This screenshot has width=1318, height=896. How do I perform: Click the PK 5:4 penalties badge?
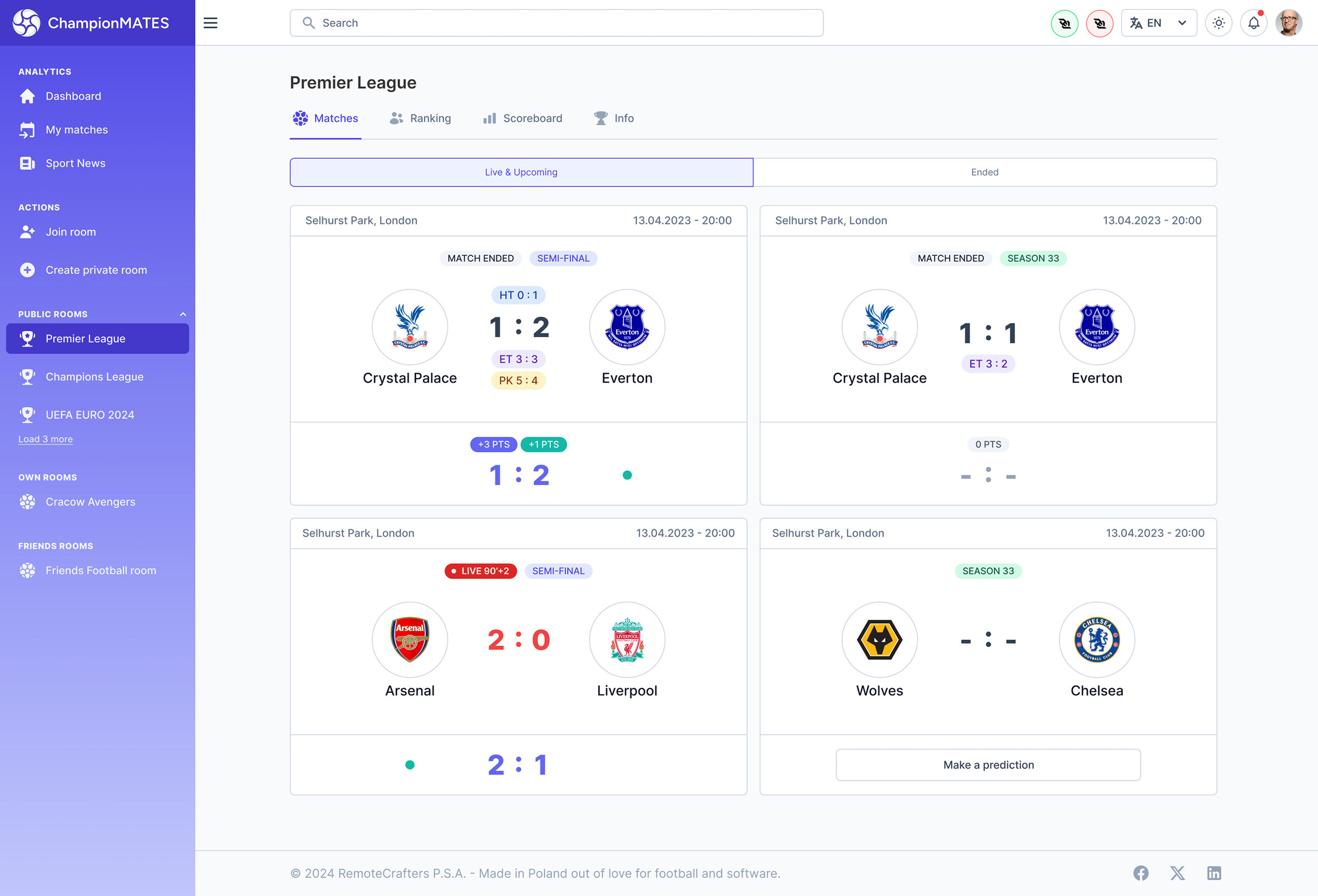pyautogui.click(x=518, y=380)
